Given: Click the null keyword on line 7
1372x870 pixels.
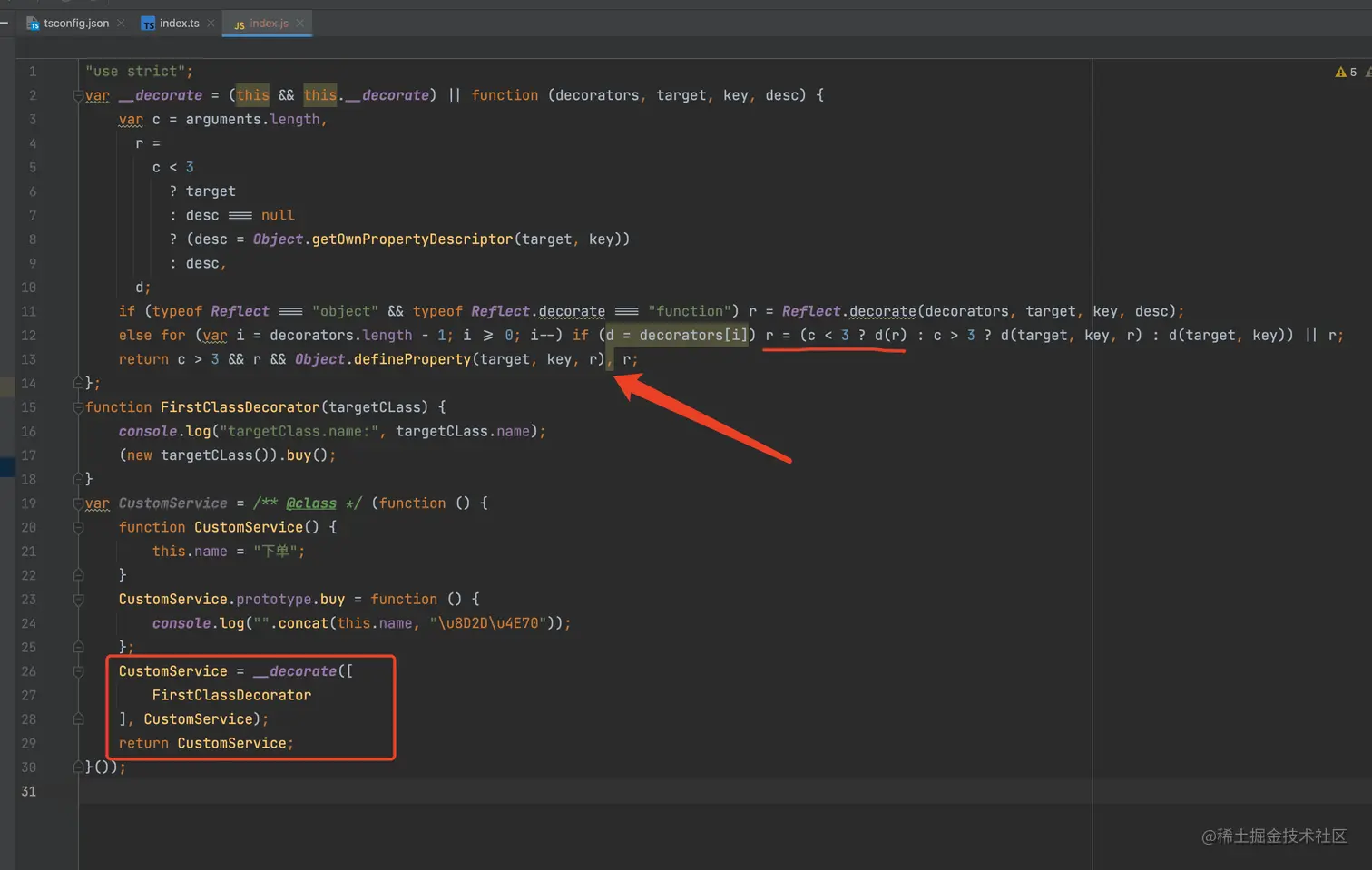Looking at the screenshot, I should click(x=278, y=216).
